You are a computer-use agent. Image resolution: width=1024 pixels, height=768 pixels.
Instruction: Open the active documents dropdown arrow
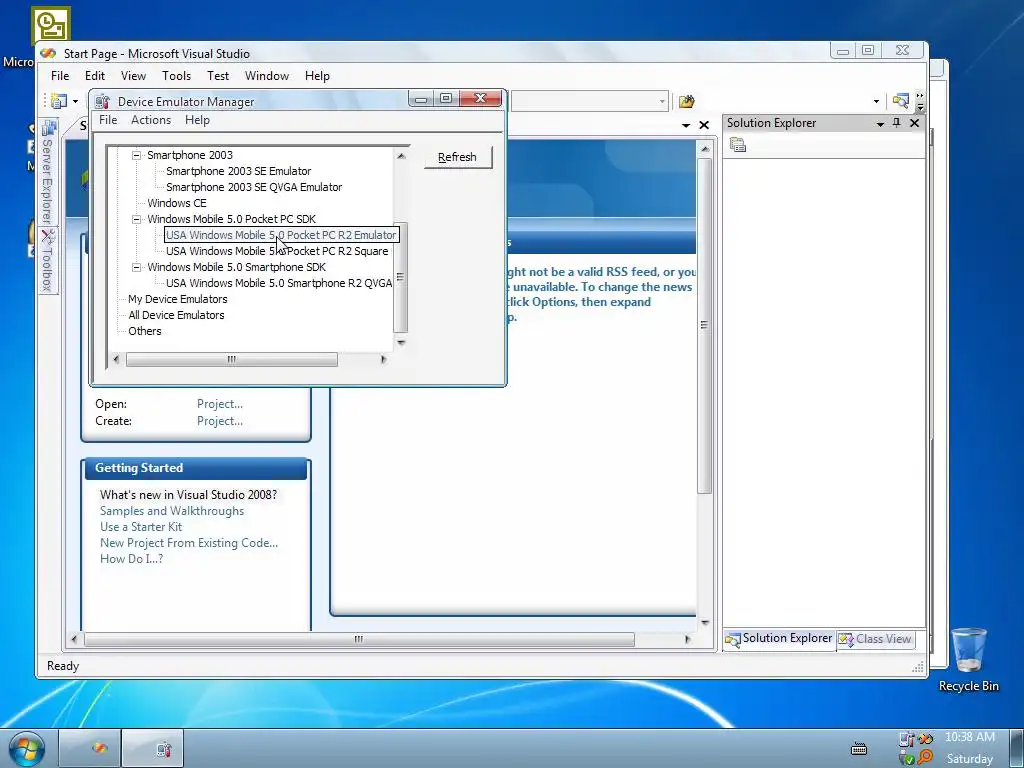pos(686,125)
